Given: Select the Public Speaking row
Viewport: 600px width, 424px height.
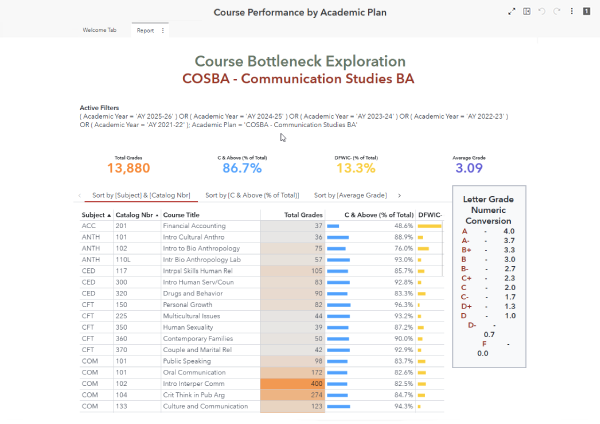Looking at the screenshot, I should [262, 361].
